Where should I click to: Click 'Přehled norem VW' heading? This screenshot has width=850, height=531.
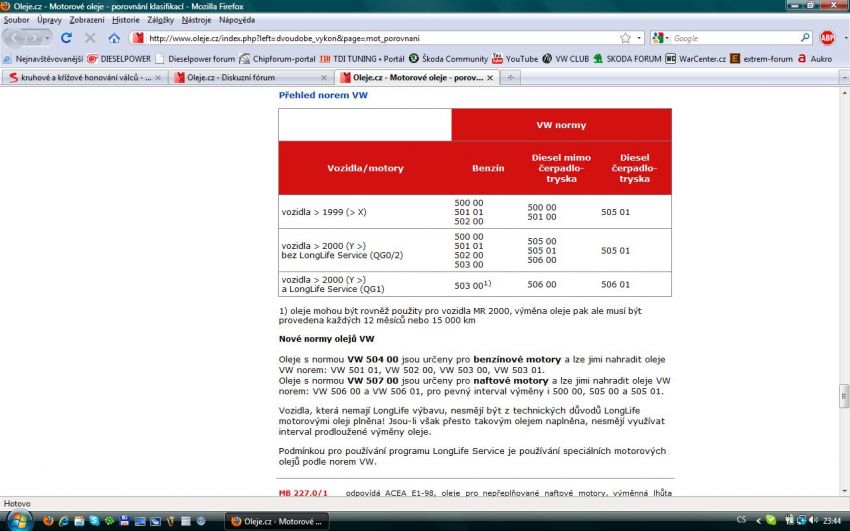coord(323,95)
